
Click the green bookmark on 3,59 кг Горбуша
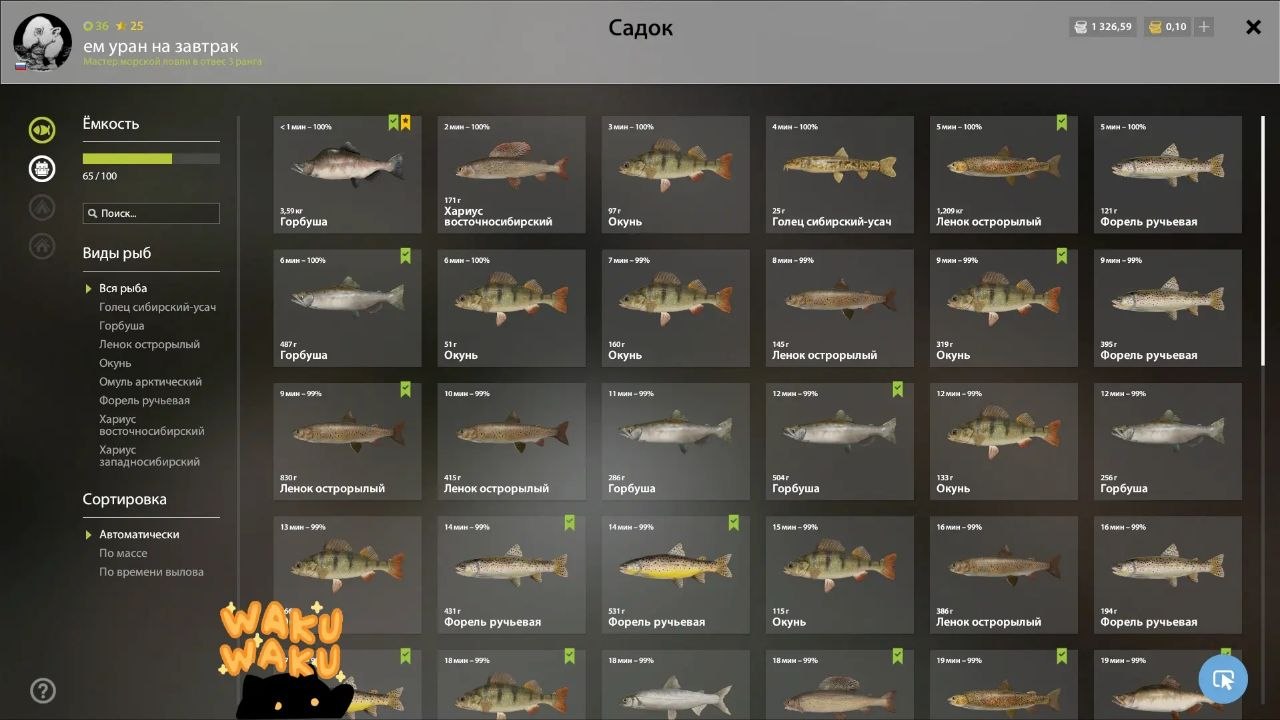394,123
